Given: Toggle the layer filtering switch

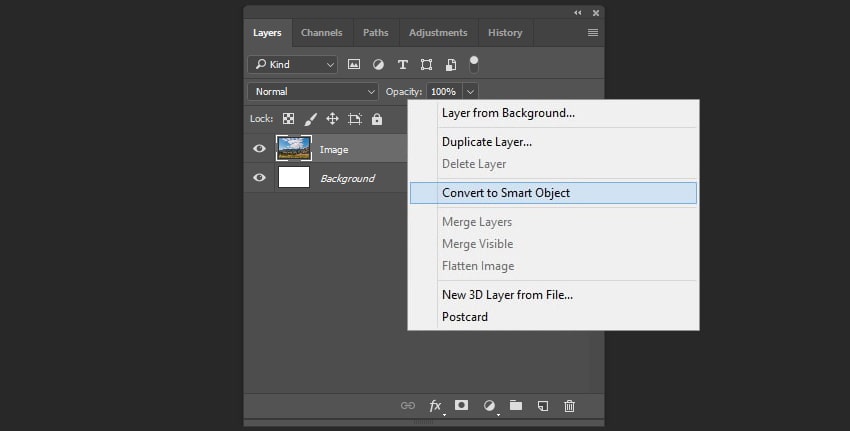Looking at the screenshot, I should [474, 64].
